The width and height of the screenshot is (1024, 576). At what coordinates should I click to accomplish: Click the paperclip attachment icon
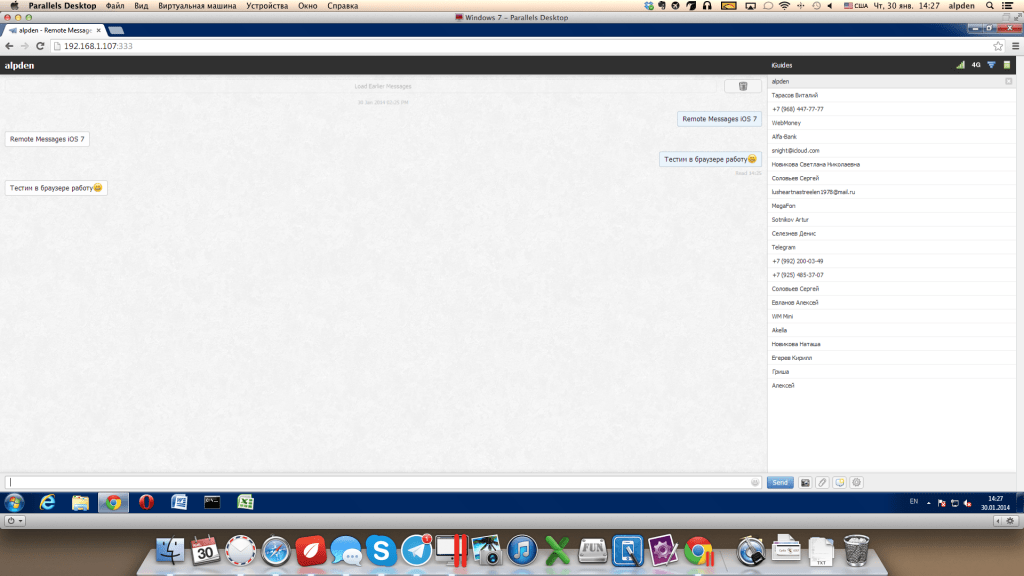pos(822,482)
